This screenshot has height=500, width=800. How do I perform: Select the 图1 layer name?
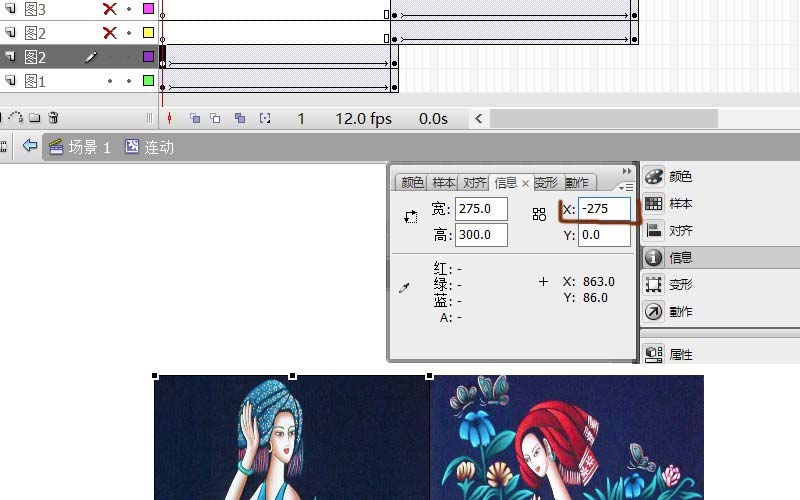click(35, 81)
